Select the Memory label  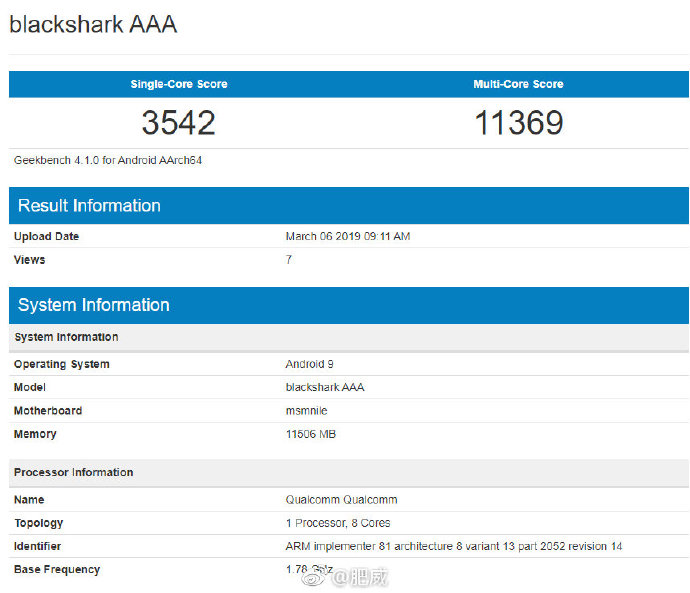pos(35,434)
